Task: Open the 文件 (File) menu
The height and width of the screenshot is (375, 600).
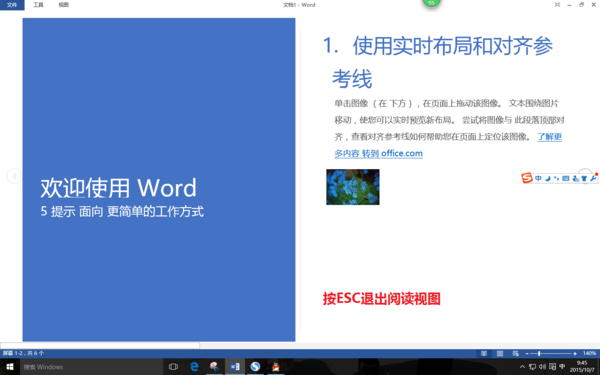Action: (x=12, y=5)
